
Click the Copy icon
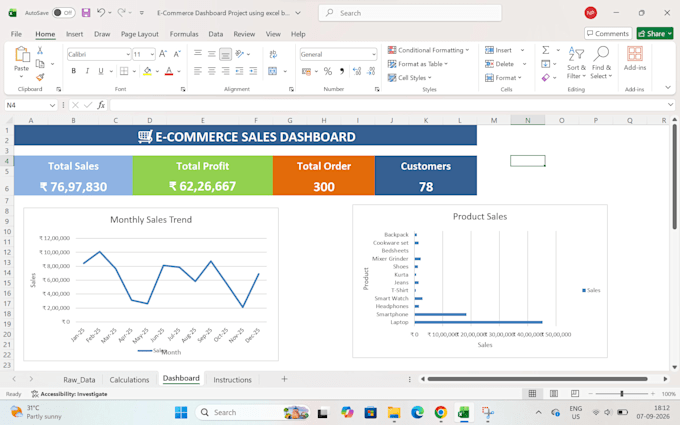[40, 64]
